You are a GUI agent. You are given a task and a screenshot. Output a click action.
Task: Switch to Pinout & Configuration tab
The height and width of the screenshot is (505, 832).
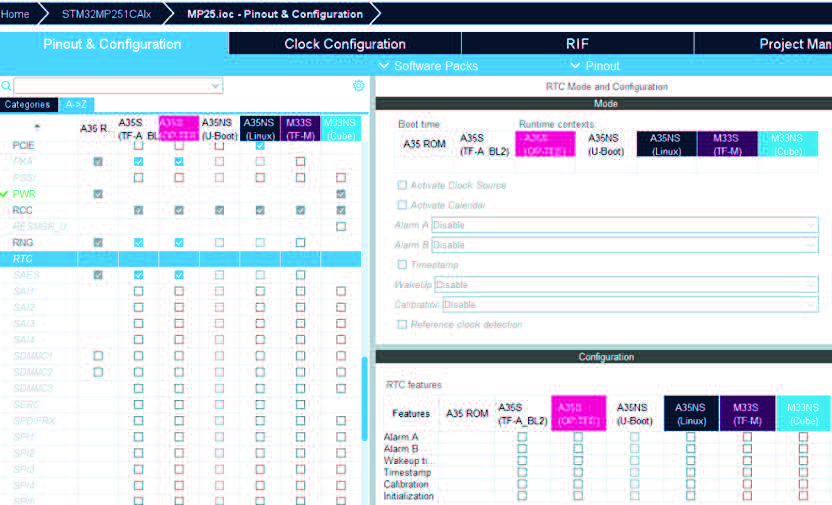pyautogui.click(x=112, y=44)
